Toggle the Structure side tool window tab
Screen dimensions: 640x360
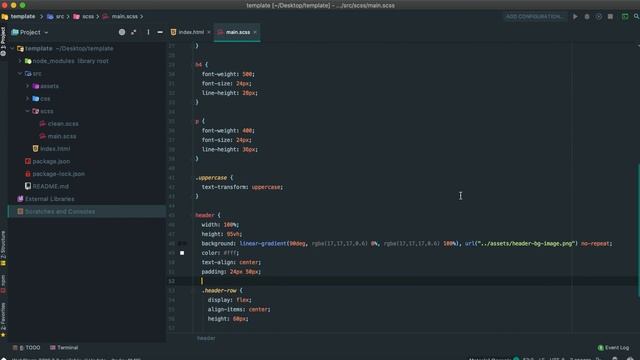(x=3, y=248)
